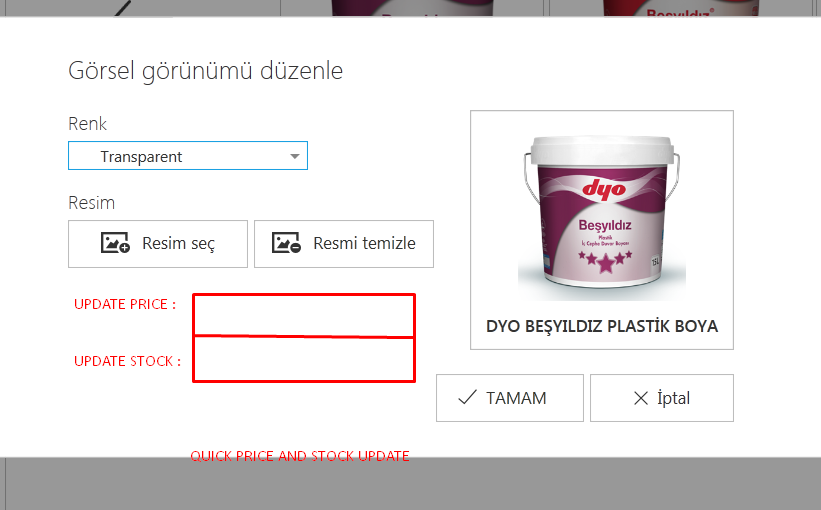821x510 pixels.
Task: Click the Görsel görünümü düzenle dialog title
Action: [205, 71]
